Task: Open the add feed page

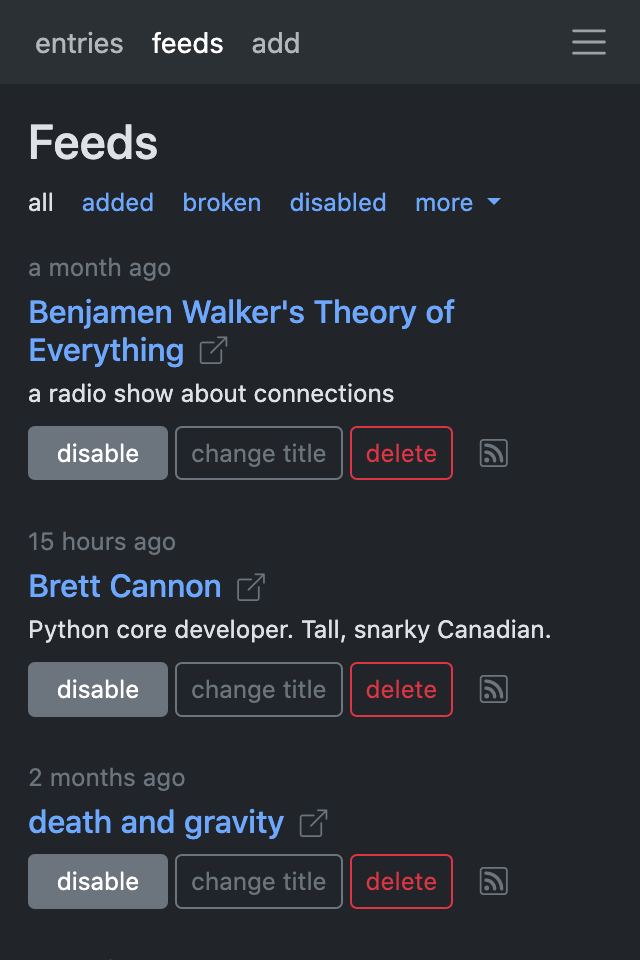Action: pyautogui.click(x=275, y=43)
